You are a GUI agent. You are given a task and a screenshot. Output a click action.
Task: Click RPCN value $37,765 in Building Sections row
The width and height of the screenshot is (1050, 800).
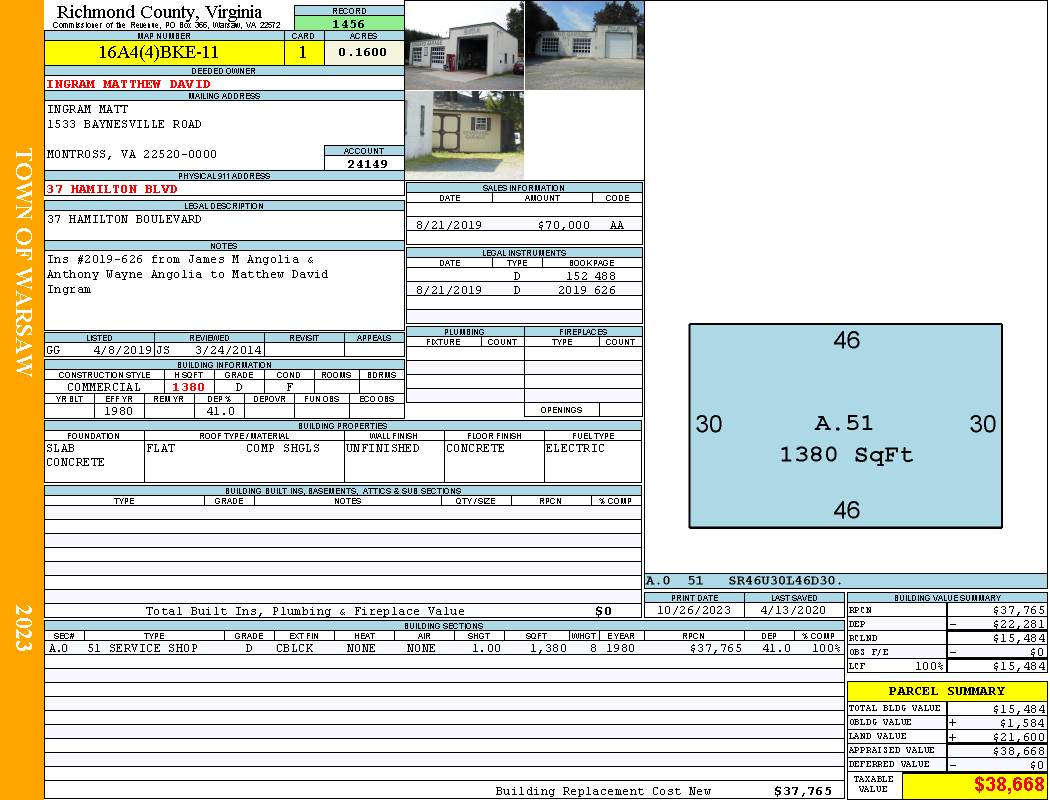pyautogui.click(x=715, y=648)
